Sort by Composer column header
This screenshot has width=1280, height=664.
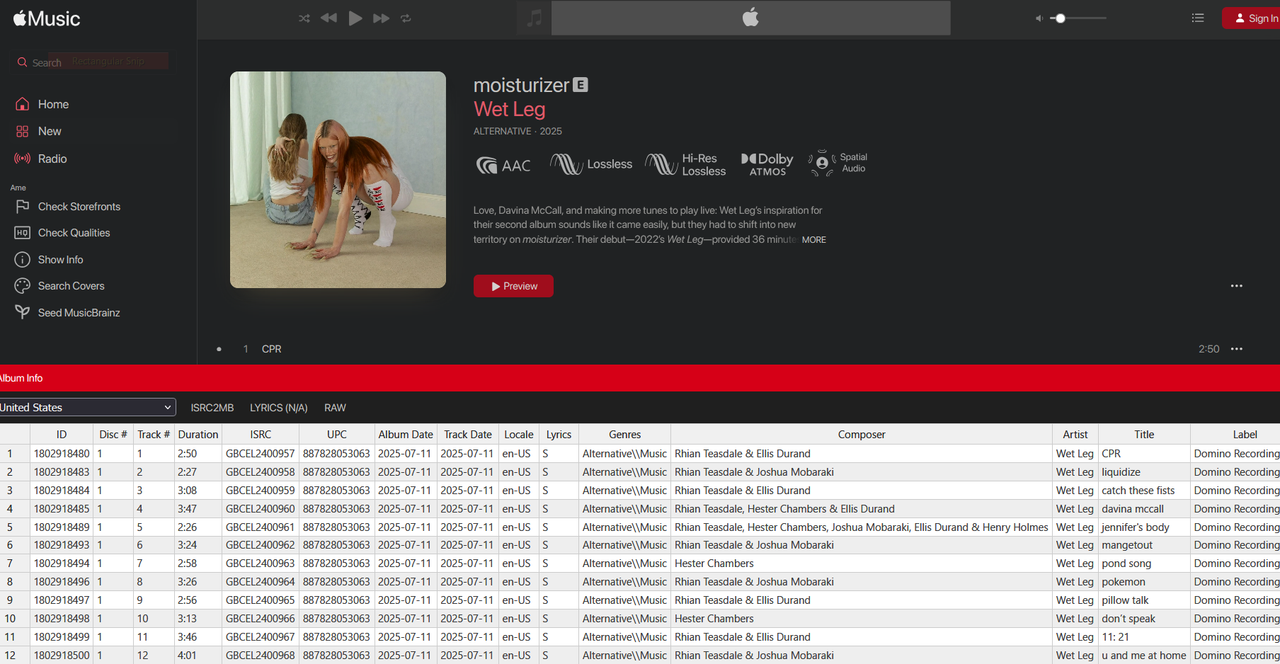[861, 434]
